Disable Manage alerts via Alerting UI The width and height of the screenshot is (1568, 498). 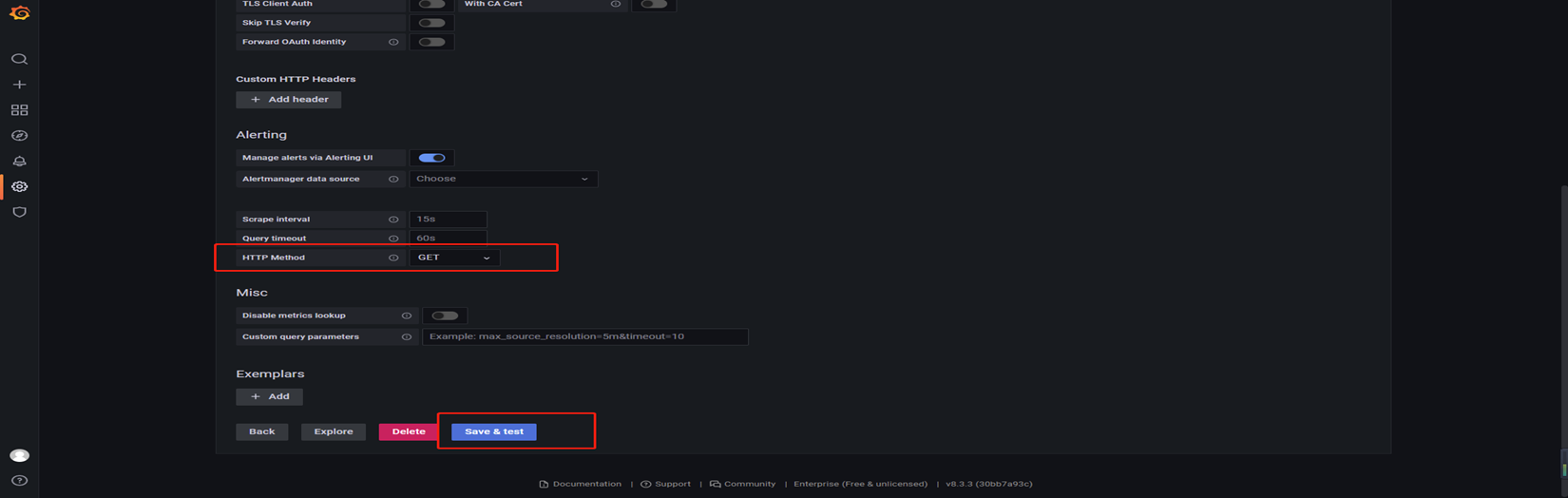tap(431, 158)
